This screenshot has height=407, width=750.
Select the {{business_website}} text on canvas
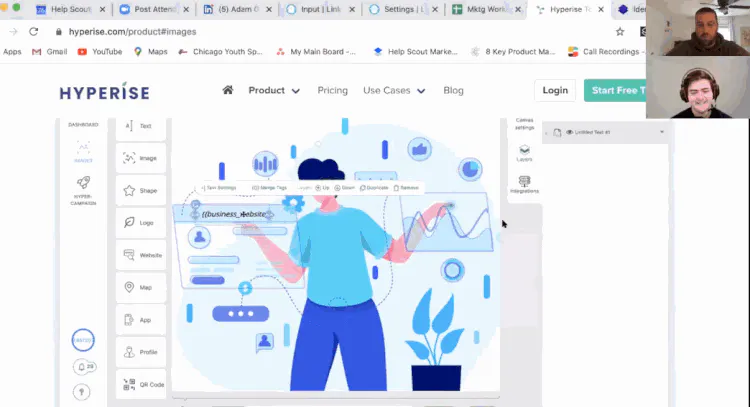234,214
